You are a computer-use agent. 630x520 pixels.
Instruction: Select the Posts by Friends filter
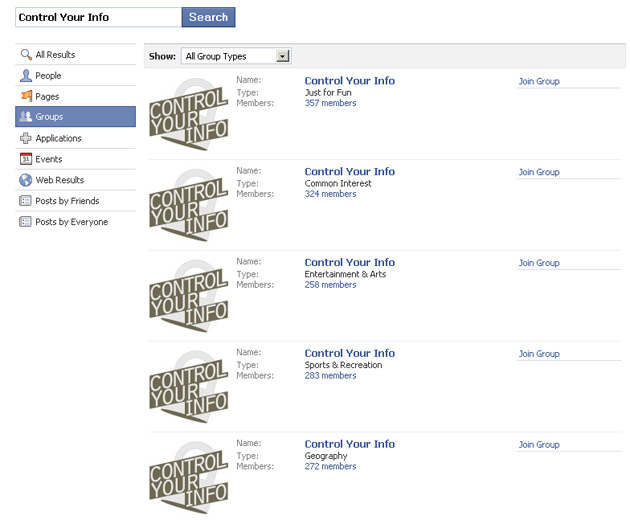76,201
